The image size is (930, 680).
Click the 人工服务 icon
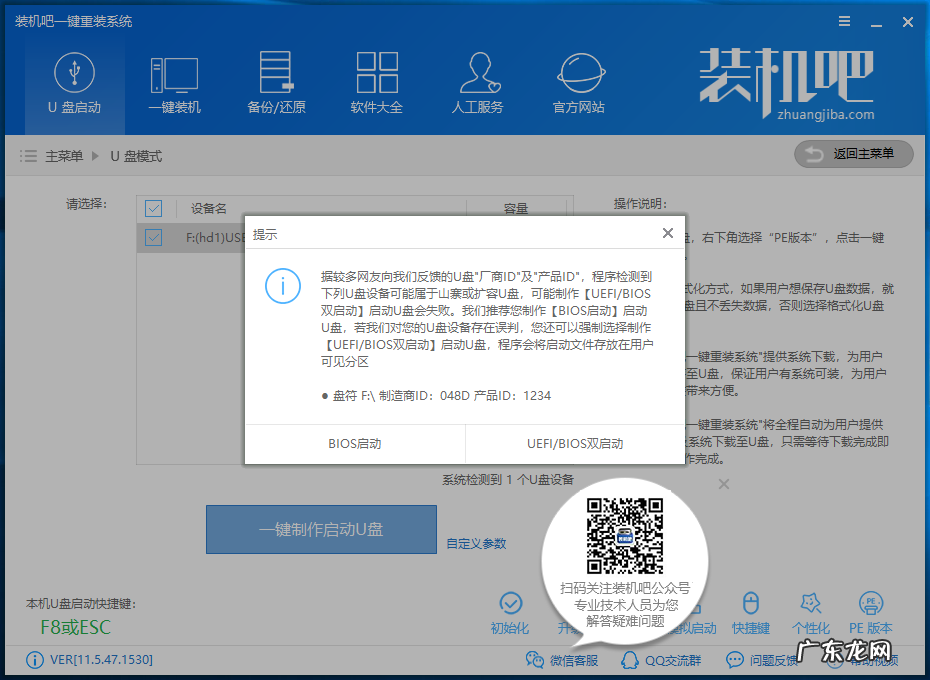[x=478, y=82]
